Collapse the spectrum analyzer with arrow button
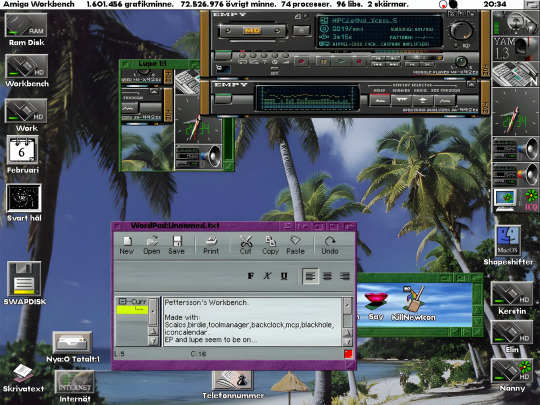This screenshot has height=405, width=540. pyautogui.click(x=471, y=84)
